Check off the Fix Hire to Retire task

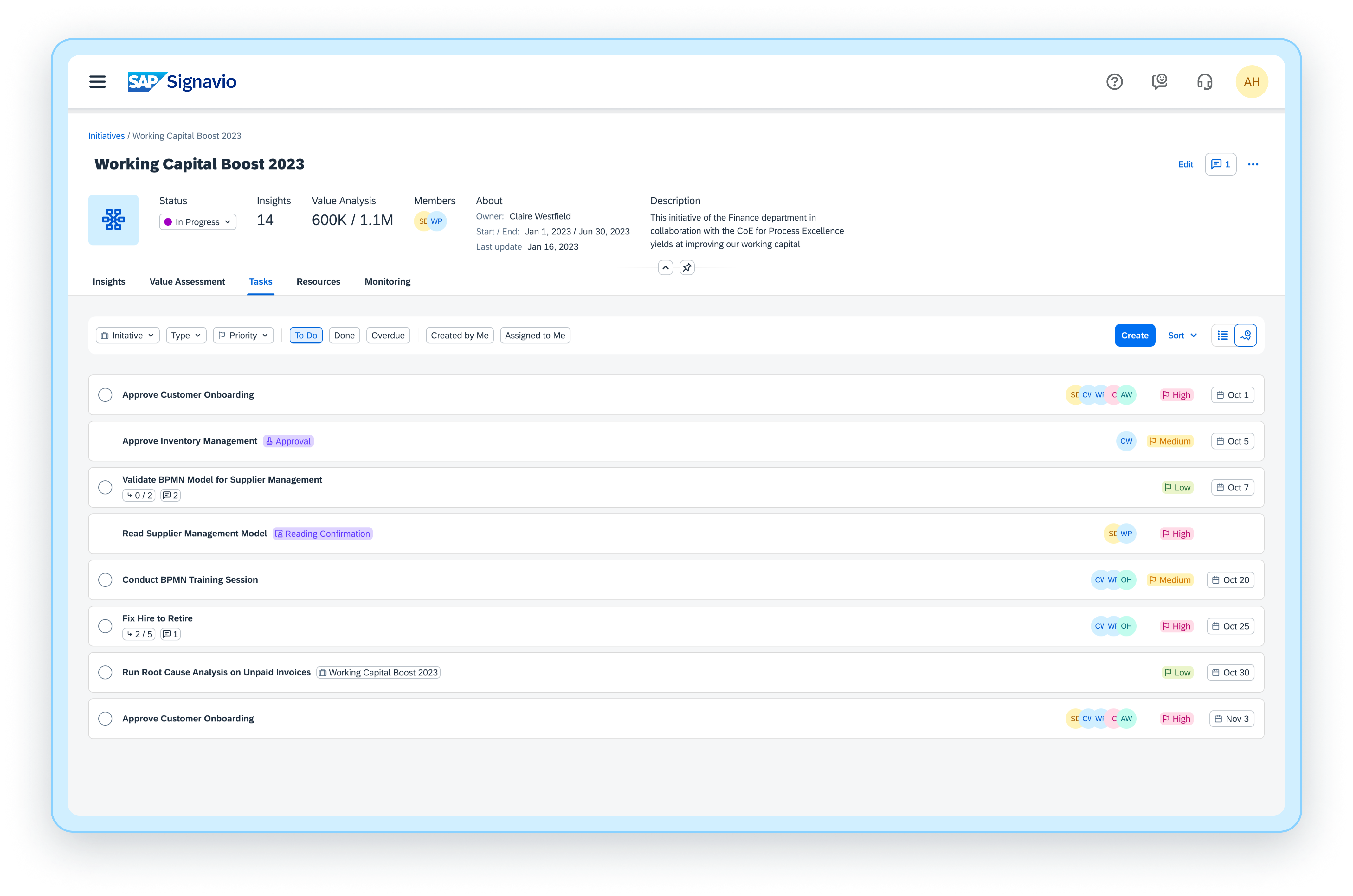coord(105,626)
